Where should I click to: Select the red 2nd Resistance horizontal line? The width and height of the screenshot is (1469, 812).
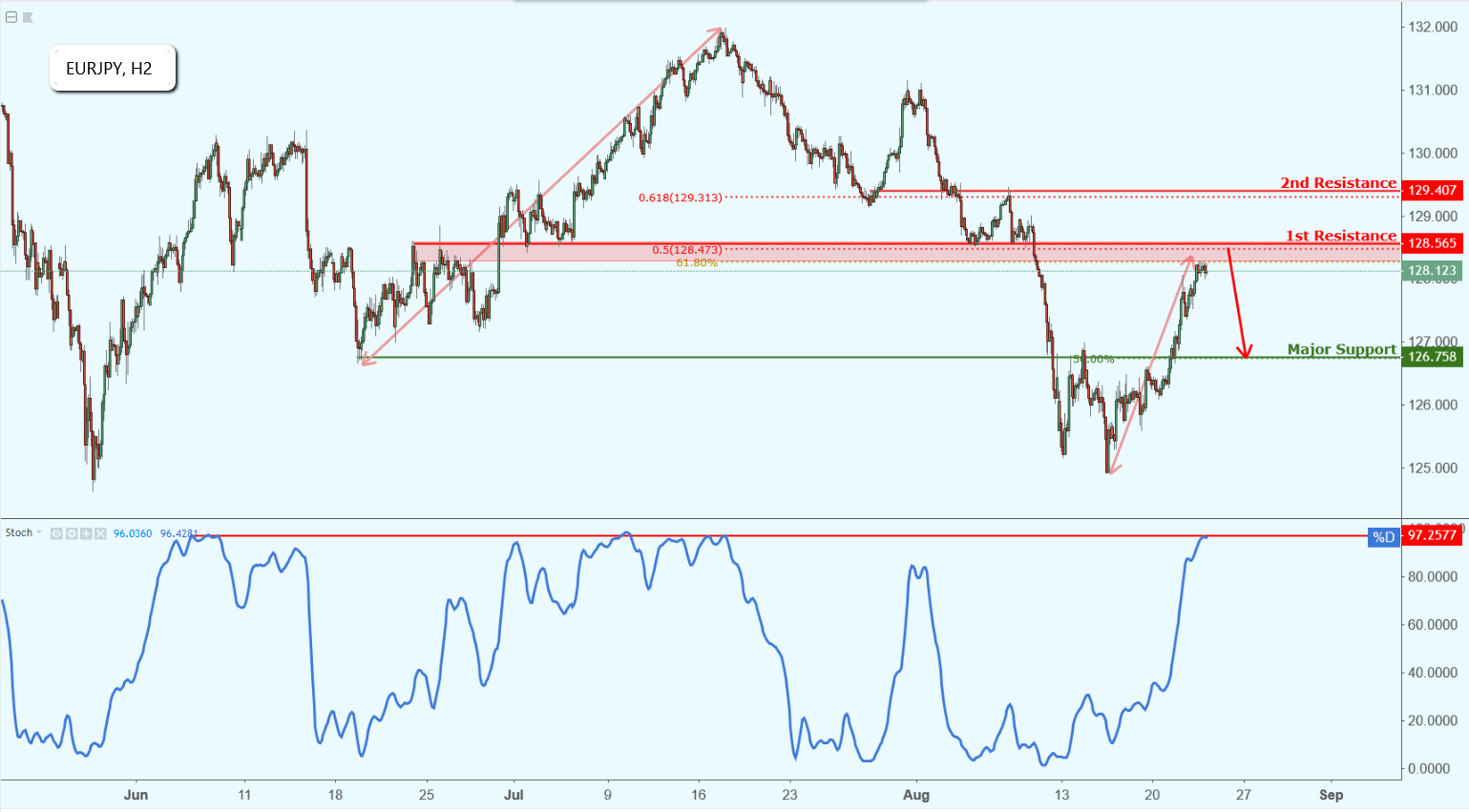pos(1136,191)
